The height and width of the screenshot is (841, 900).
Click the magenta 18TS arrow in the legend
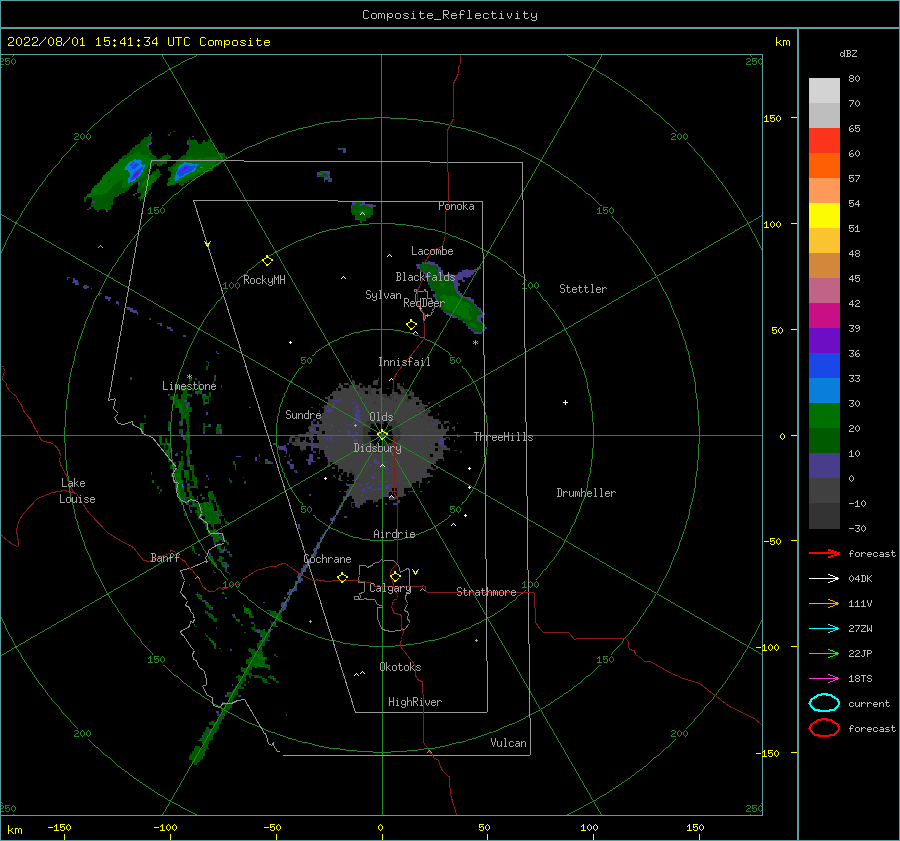[x=824, y=679]
